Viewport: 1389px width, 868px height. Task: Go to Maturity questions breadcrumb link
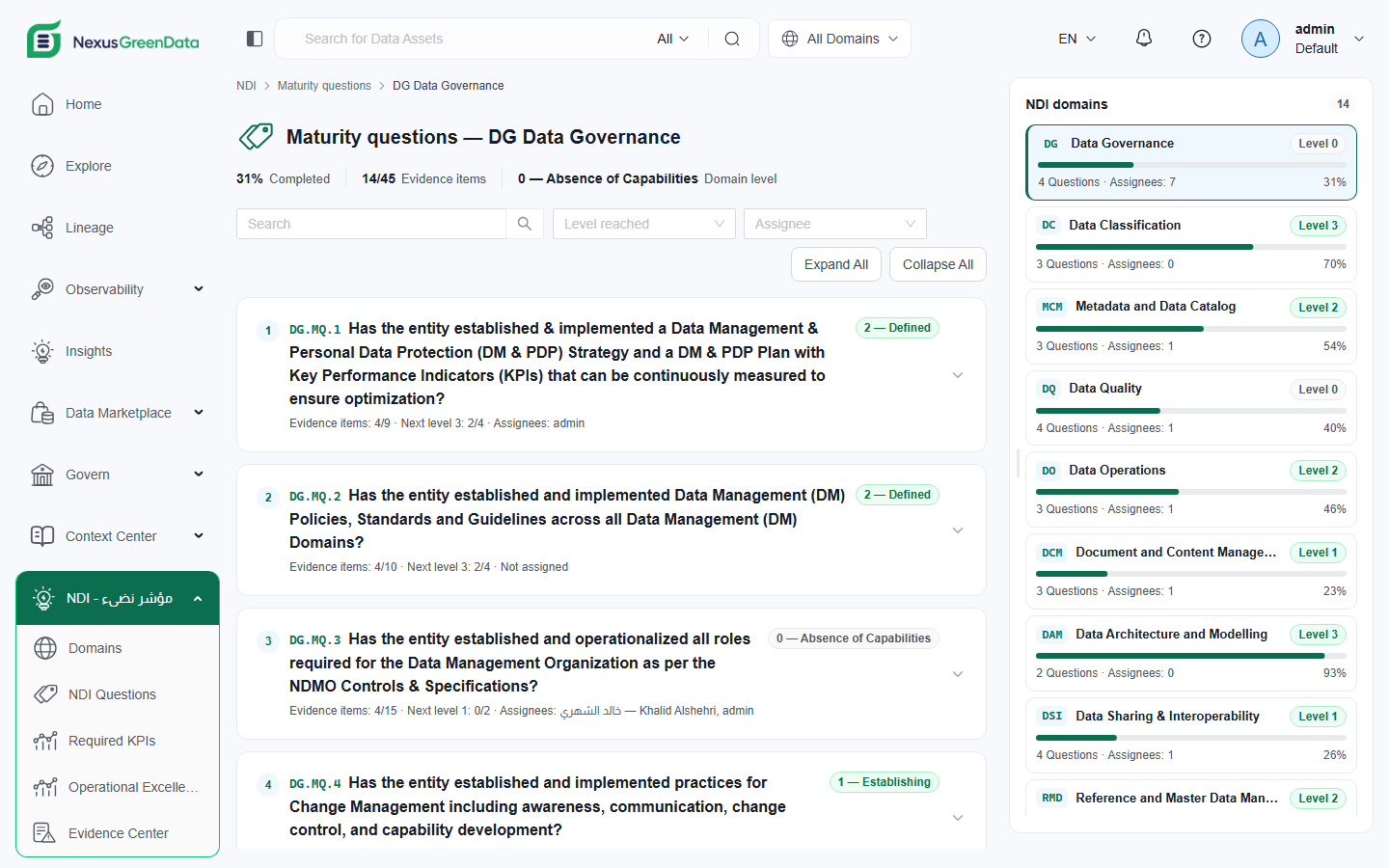(x=324, y=86)
